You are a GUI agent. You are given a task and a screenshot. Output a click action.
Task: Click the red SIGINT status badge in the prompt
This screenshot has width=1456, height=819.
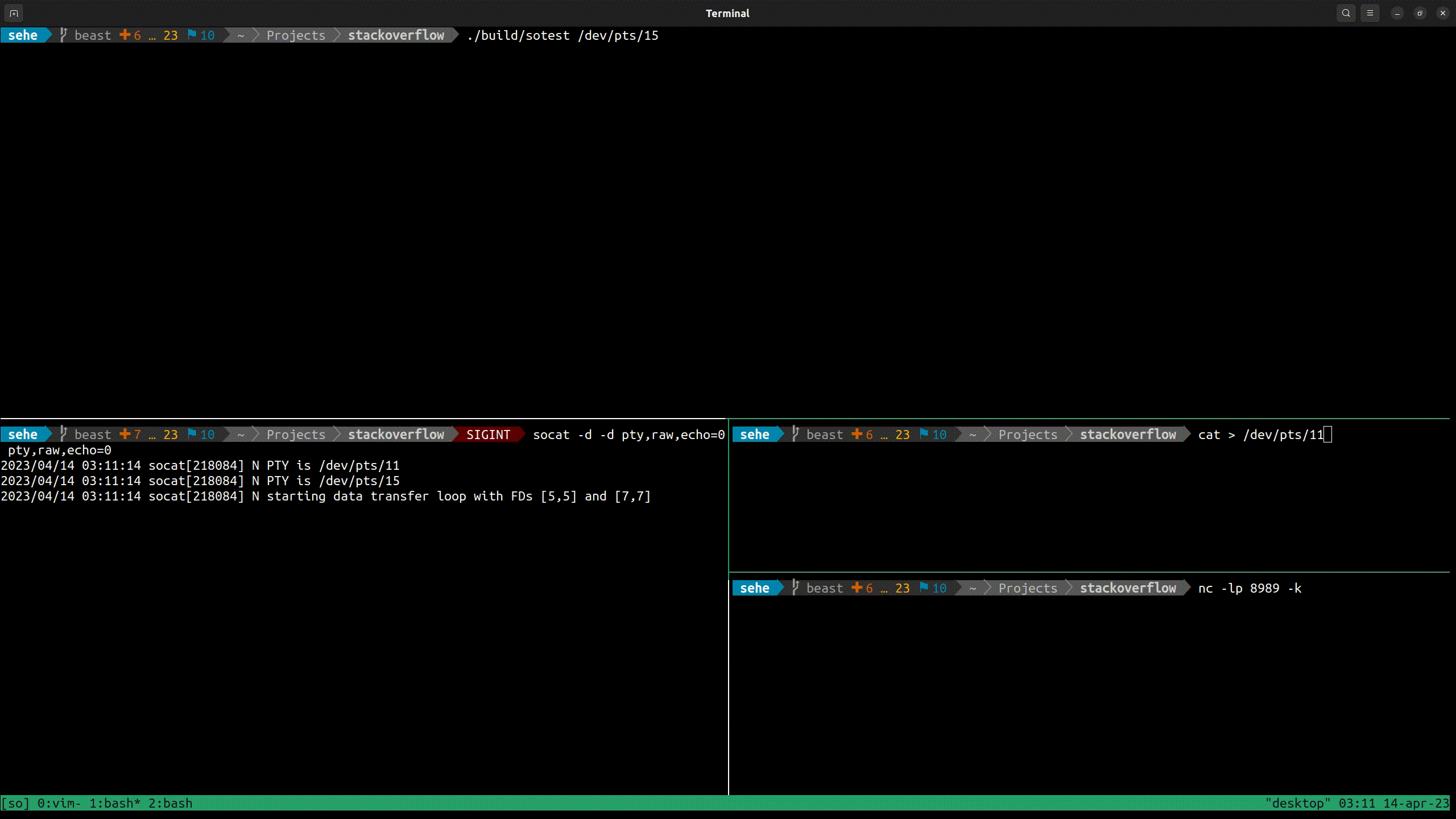coord(488,434)
